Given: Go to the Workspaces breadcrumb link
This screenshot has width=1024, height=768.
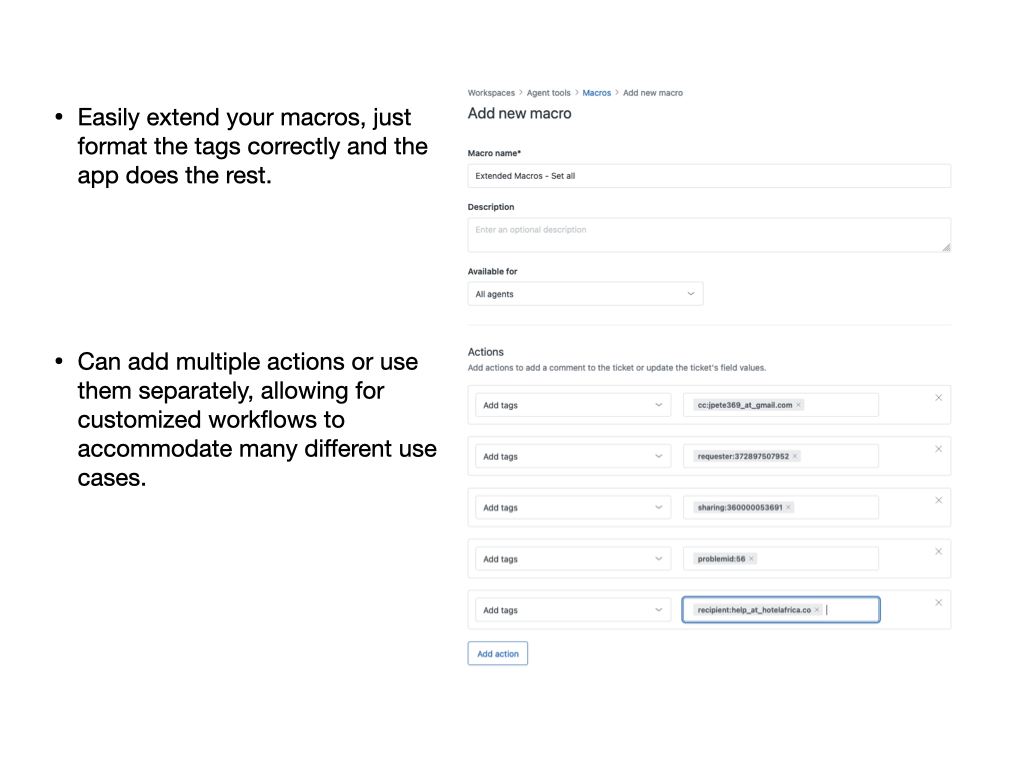Looking at the screenshot, I should click(490, 92).
